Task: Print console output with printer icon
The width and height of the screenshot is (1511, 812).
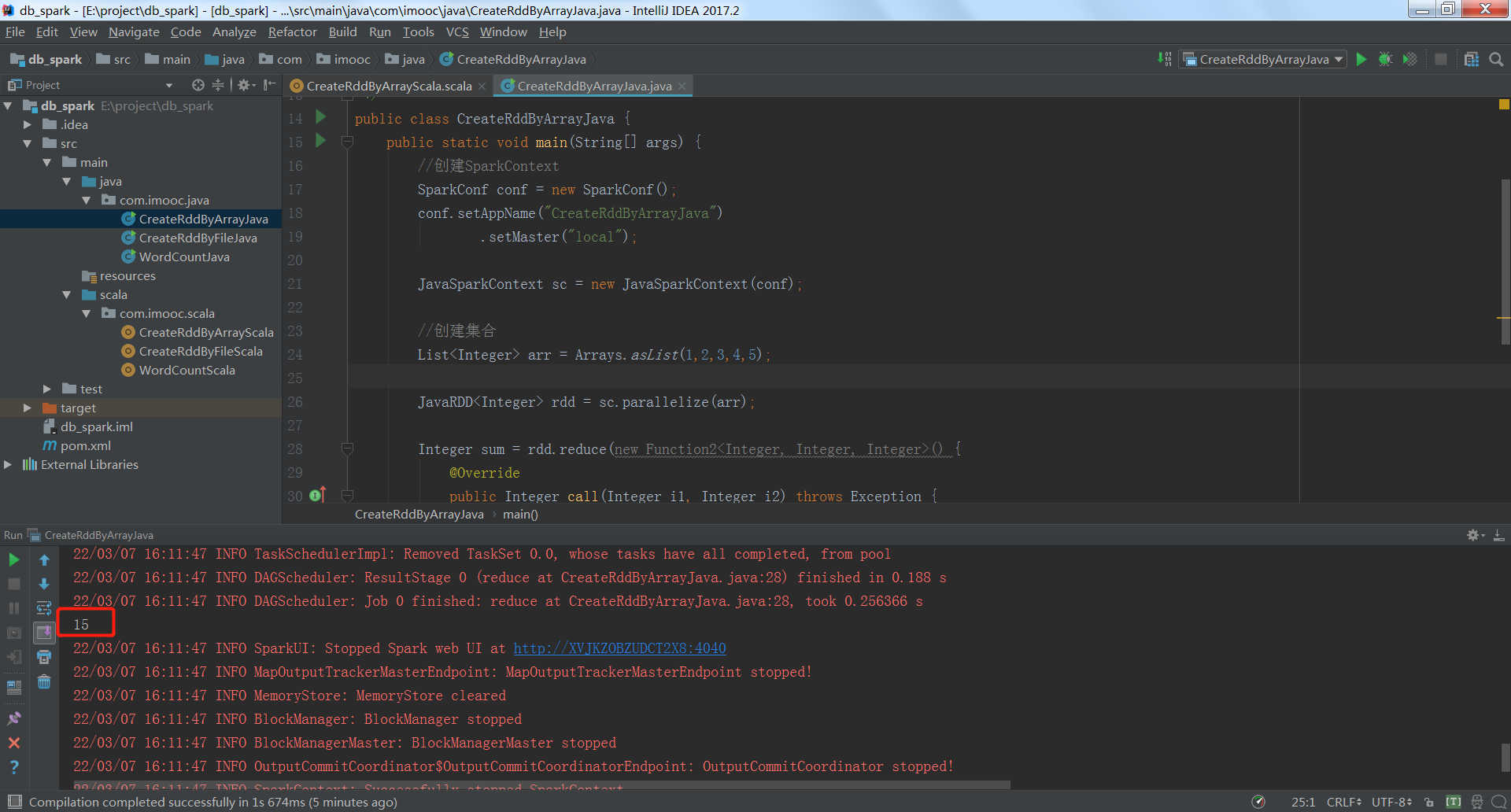Action: tap(44, 657)
